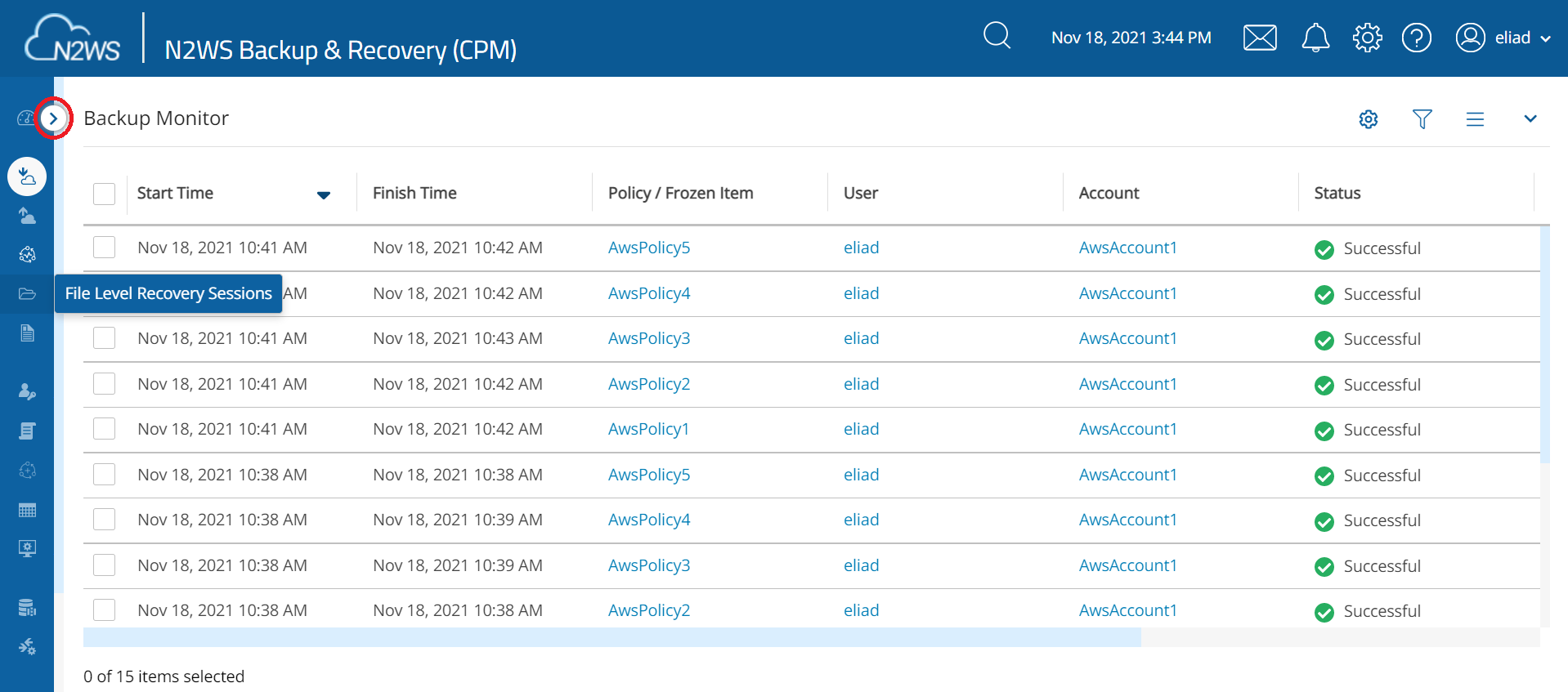The height and width of the screenshot is (692, 1568).
Task: Click the N2WS cloud logo
Action: [72, 38]
